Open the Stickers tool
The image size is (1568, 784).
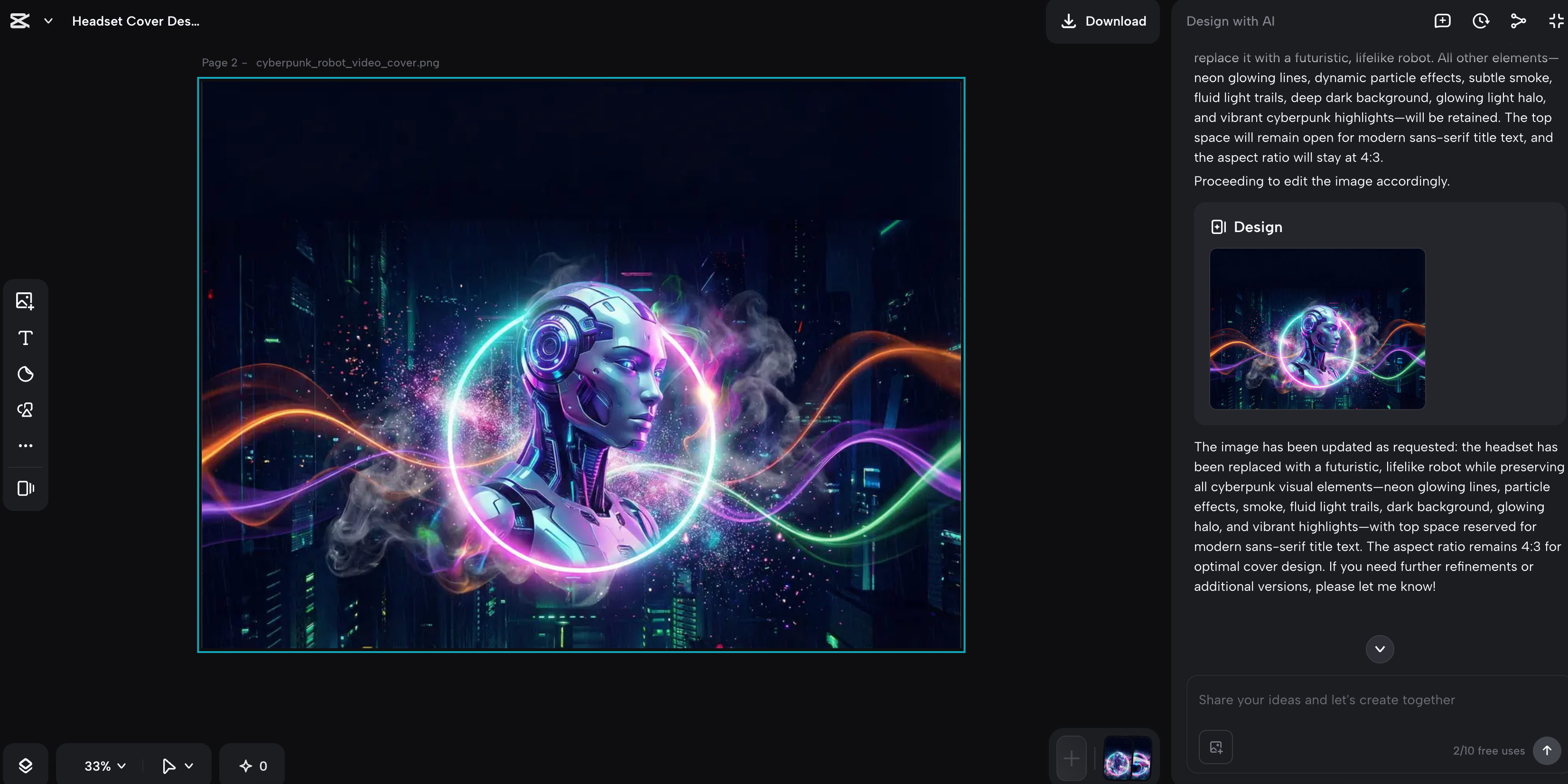click(25, 374)
